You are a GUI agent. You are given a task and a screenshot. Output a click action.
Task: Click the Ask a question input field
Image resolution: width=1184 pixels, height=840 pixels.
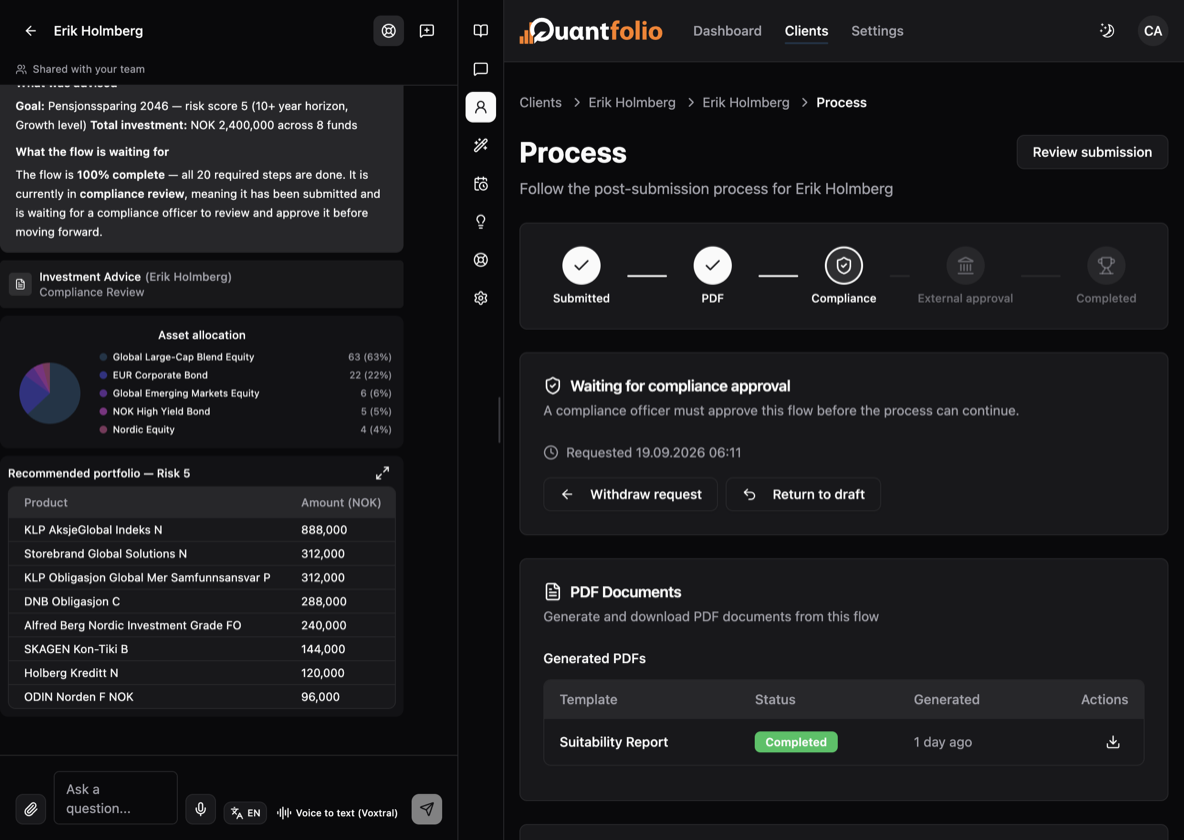[116, 798]
